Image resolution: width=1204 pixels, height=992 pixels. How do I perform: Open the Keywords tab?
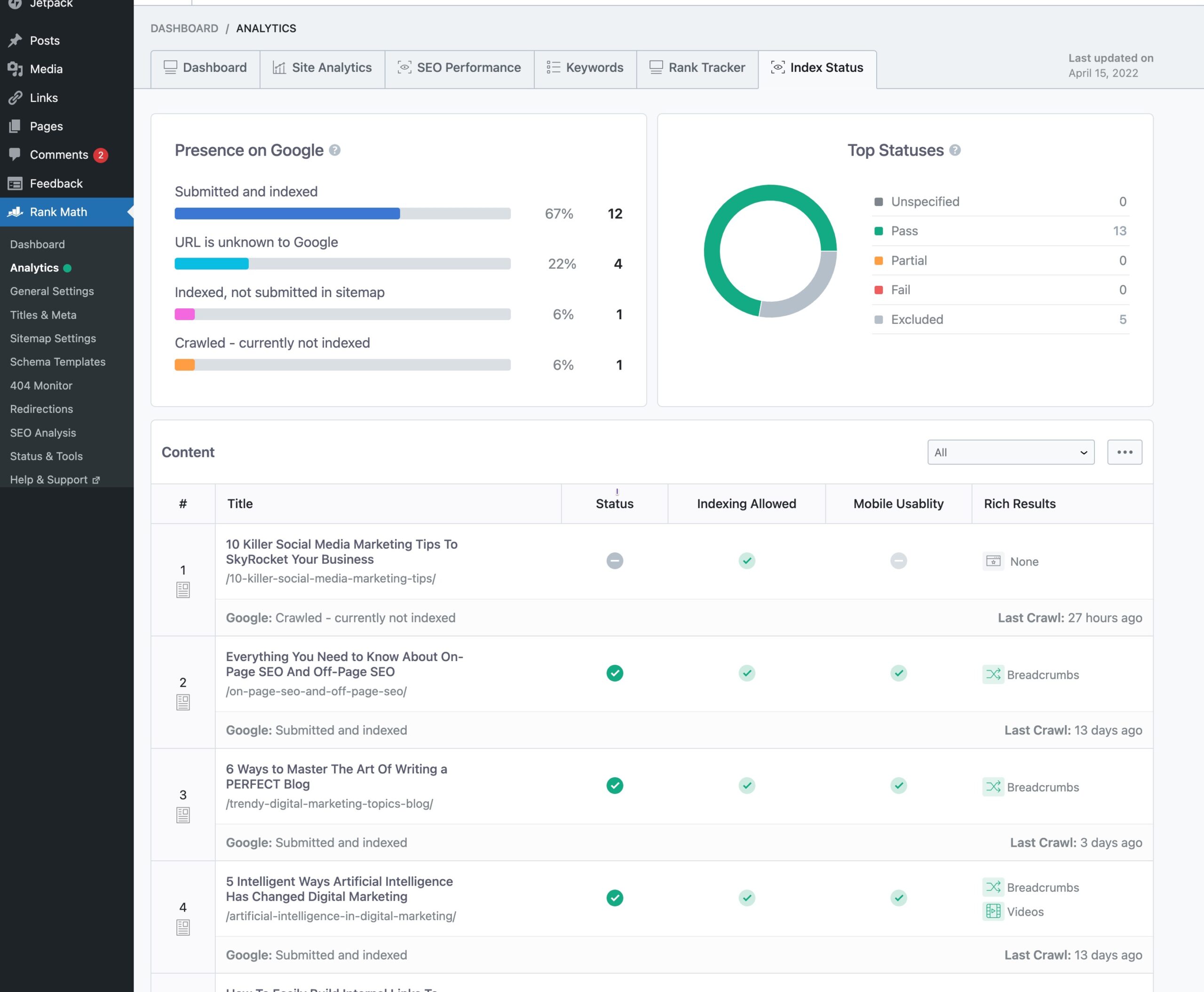point(586,68)
